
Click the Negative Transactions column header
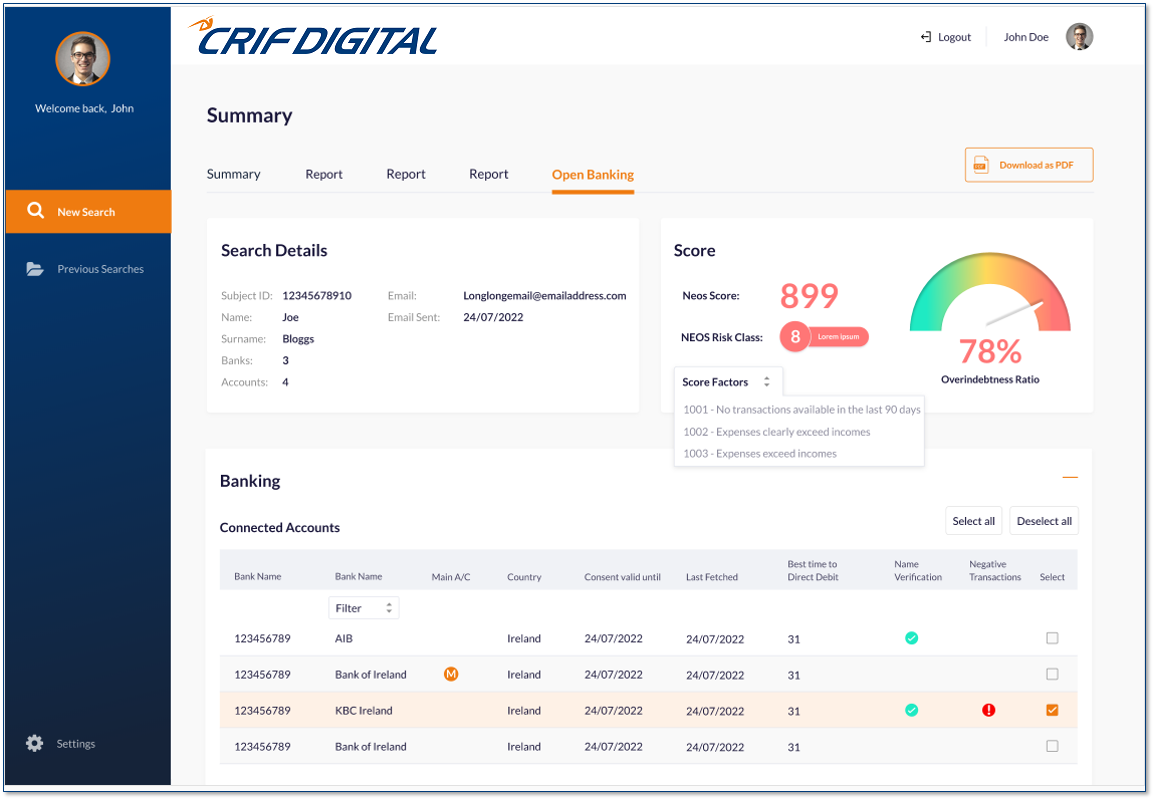995,570
